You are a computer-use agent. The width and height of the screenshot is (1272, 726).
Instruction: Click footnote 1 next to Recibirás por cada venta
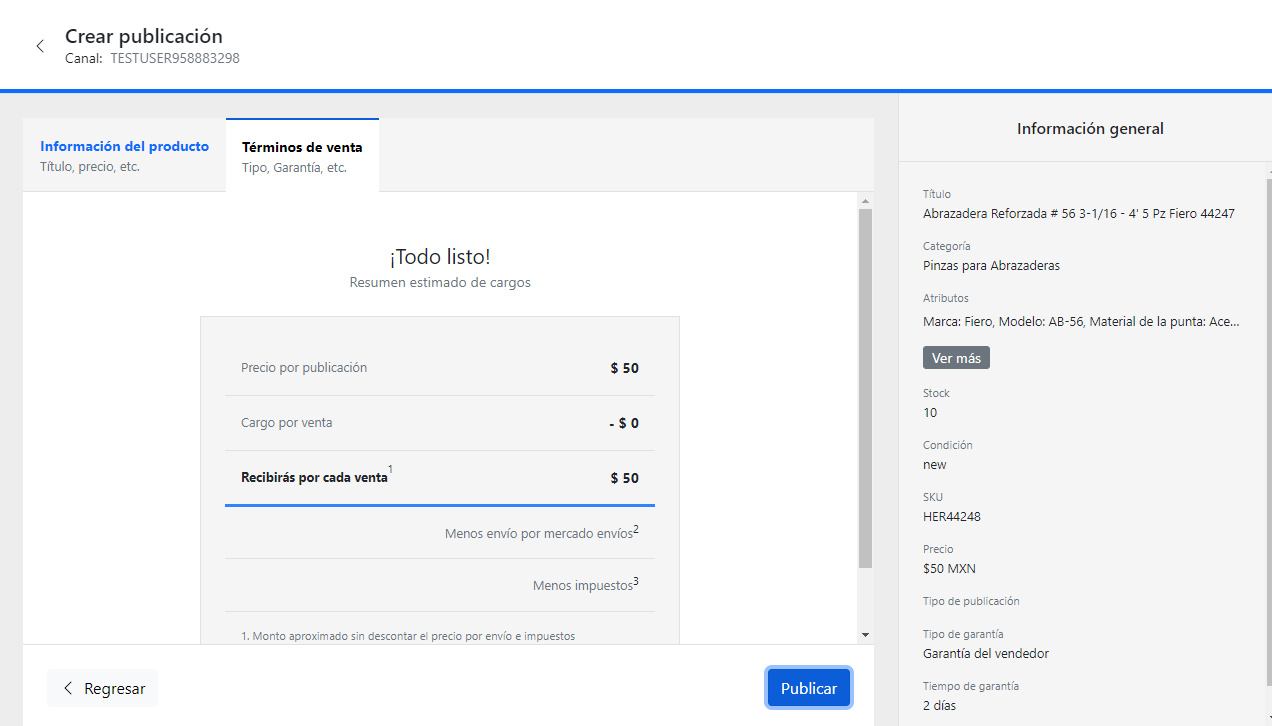pyautogui.click(x=390, y=469)
